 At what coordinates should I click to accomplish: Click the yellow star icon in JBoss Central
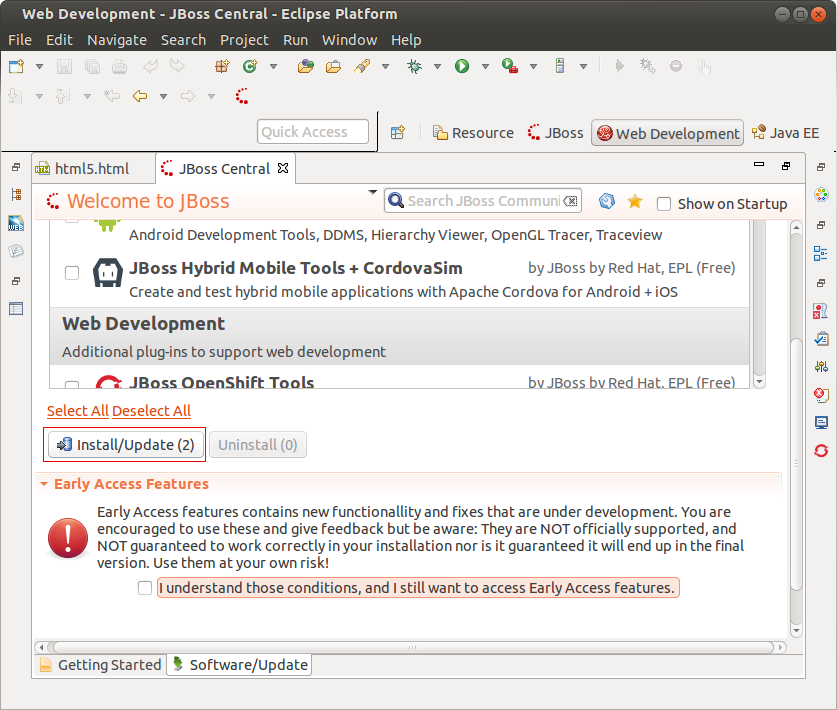point(634,202)
